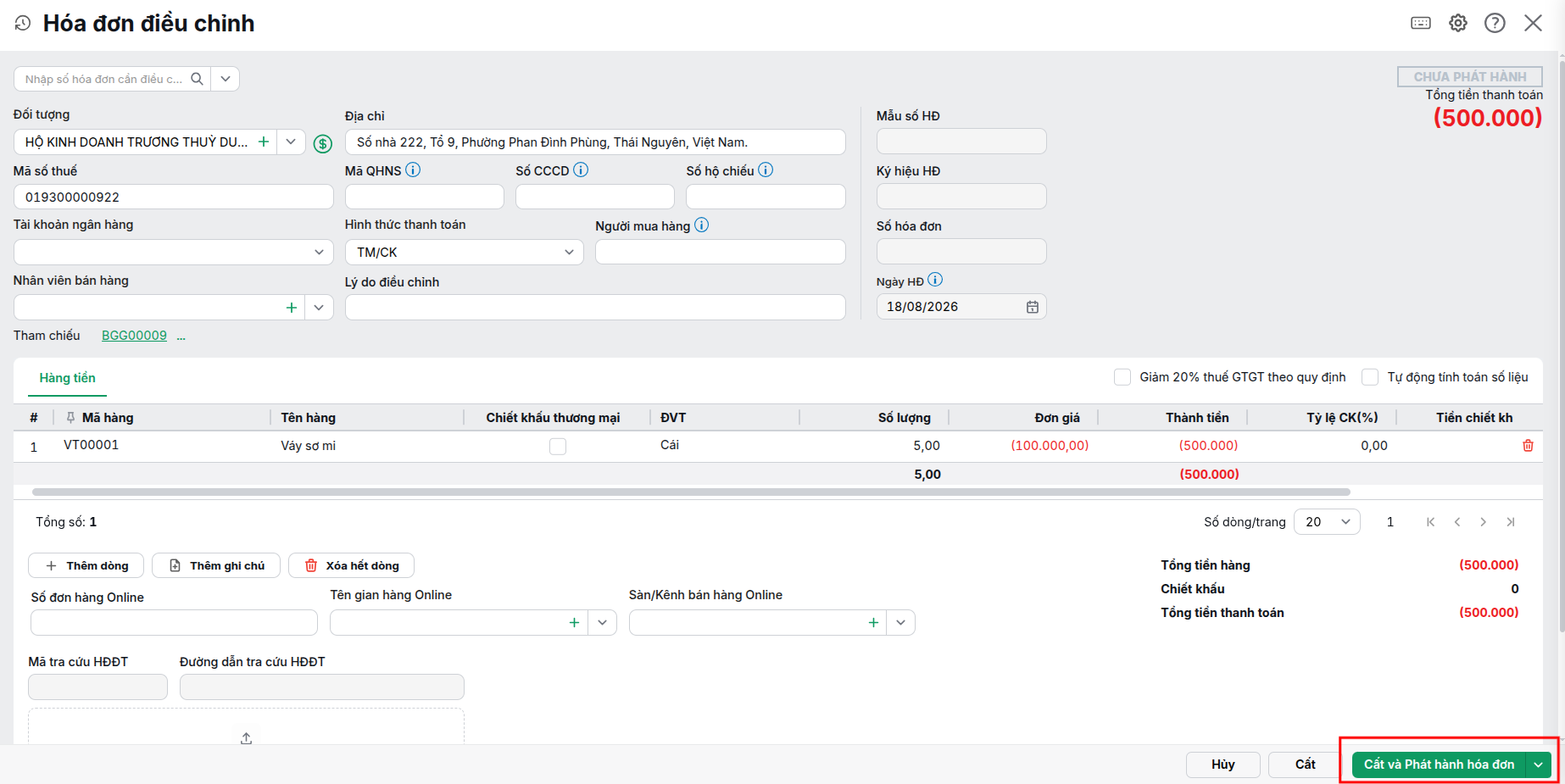Viewport: 1565px width, 784px height.
Task: Click Số lượng cell 5,00 in row 1
Action: [874, 446]
